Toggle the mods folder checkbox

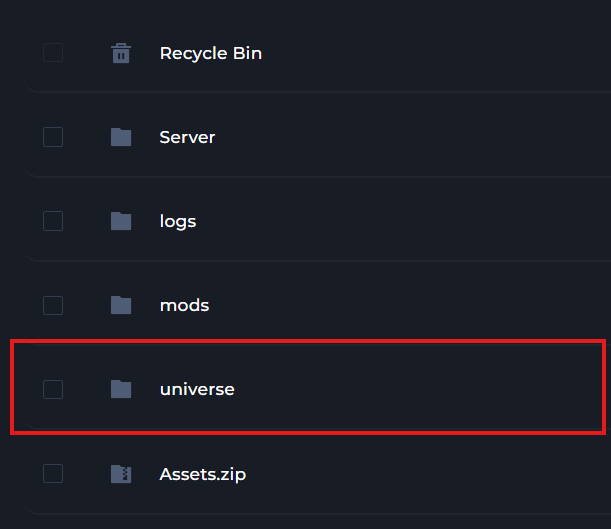click(x=53, y=305)
